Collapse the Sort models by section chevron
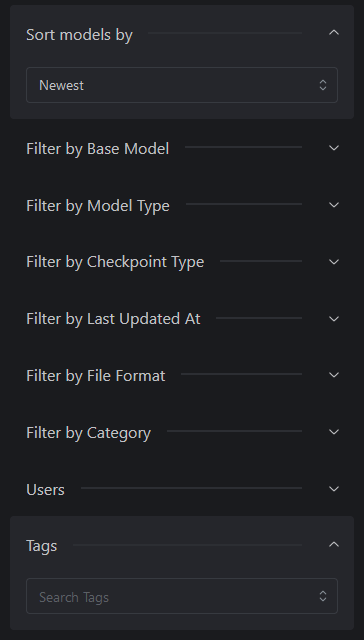Screen dimensions: 364x640 [334, 33]
